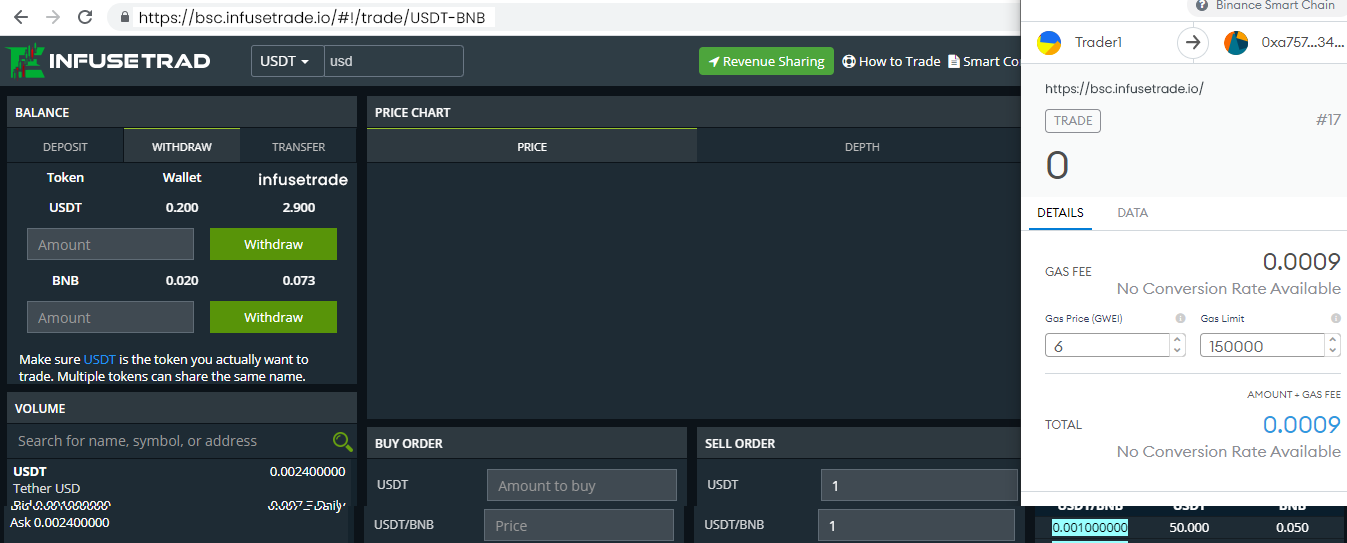Click the 50.000 USDT order book value
This screenshot has height=543, width=1347.
click(1189, 528)
